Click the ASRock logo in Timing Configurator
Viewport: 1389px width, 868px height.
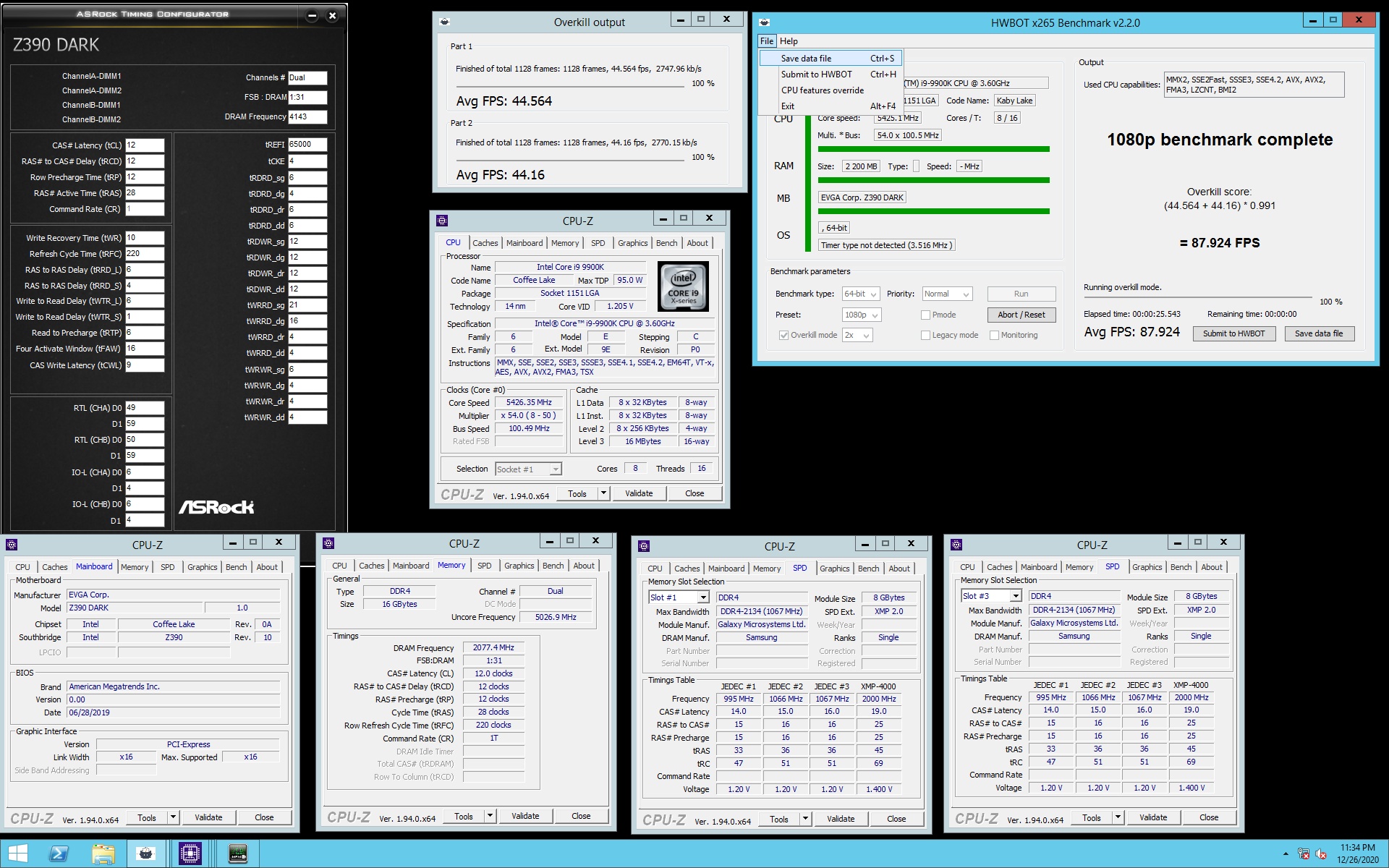pos(216,507)
